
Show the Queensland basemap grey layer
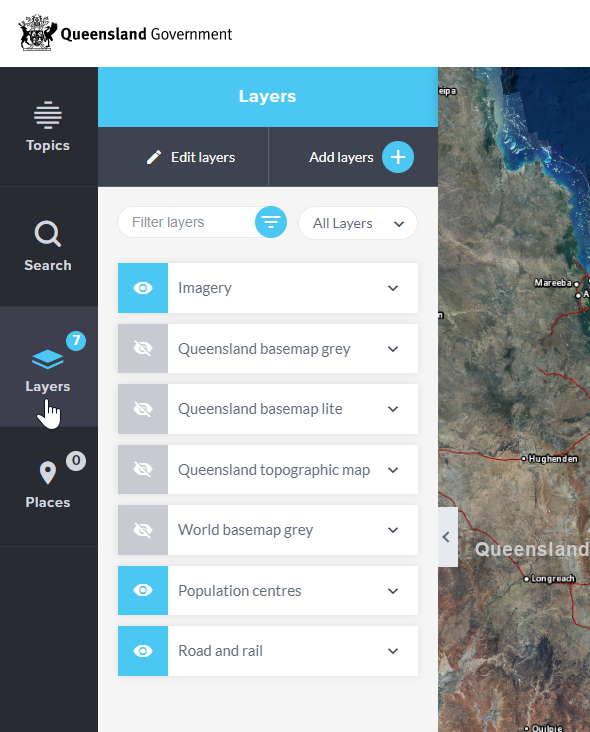click(x=143, y=348)
